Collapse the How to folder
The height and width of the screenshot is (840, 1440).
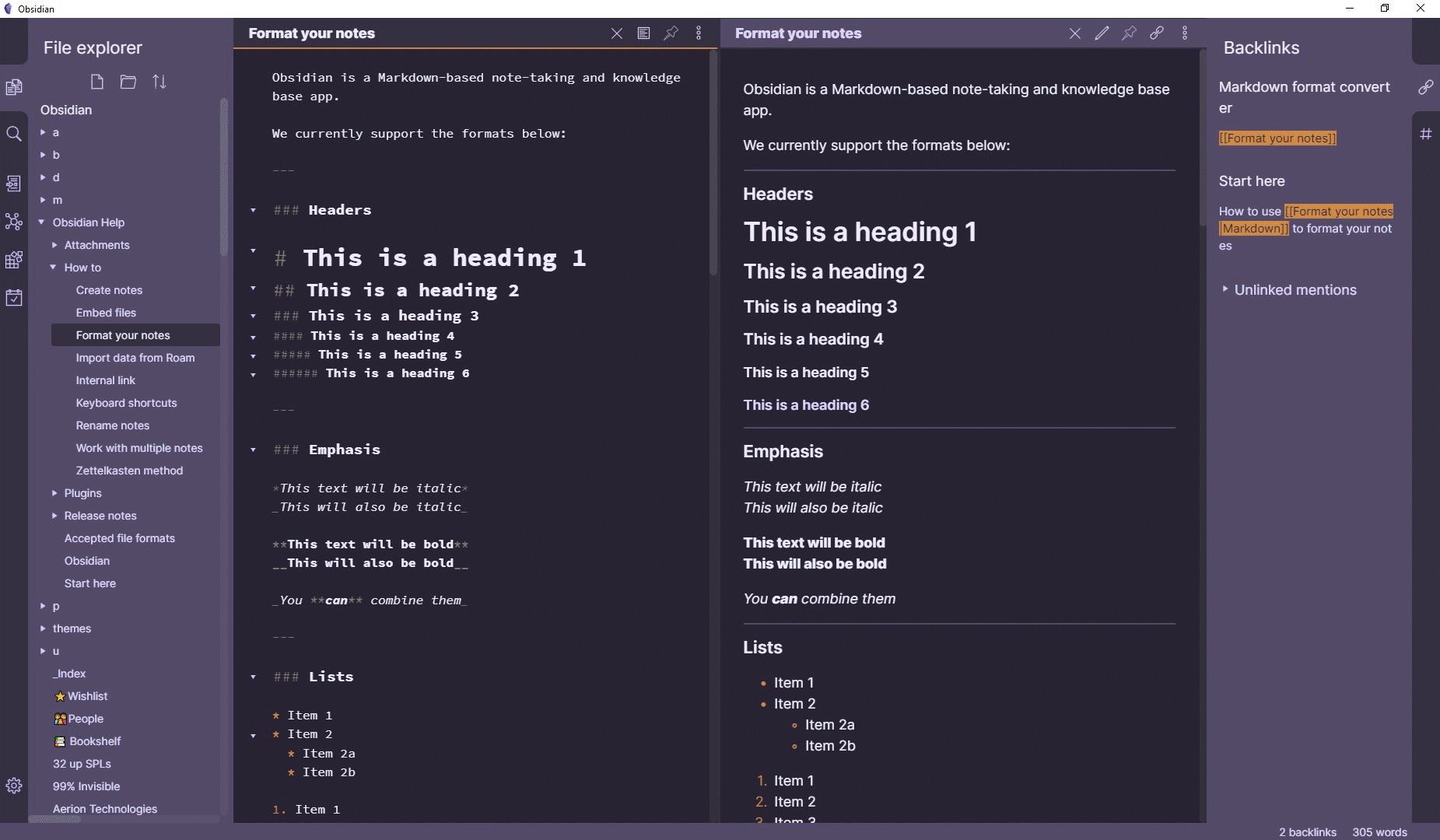[54, 268]
